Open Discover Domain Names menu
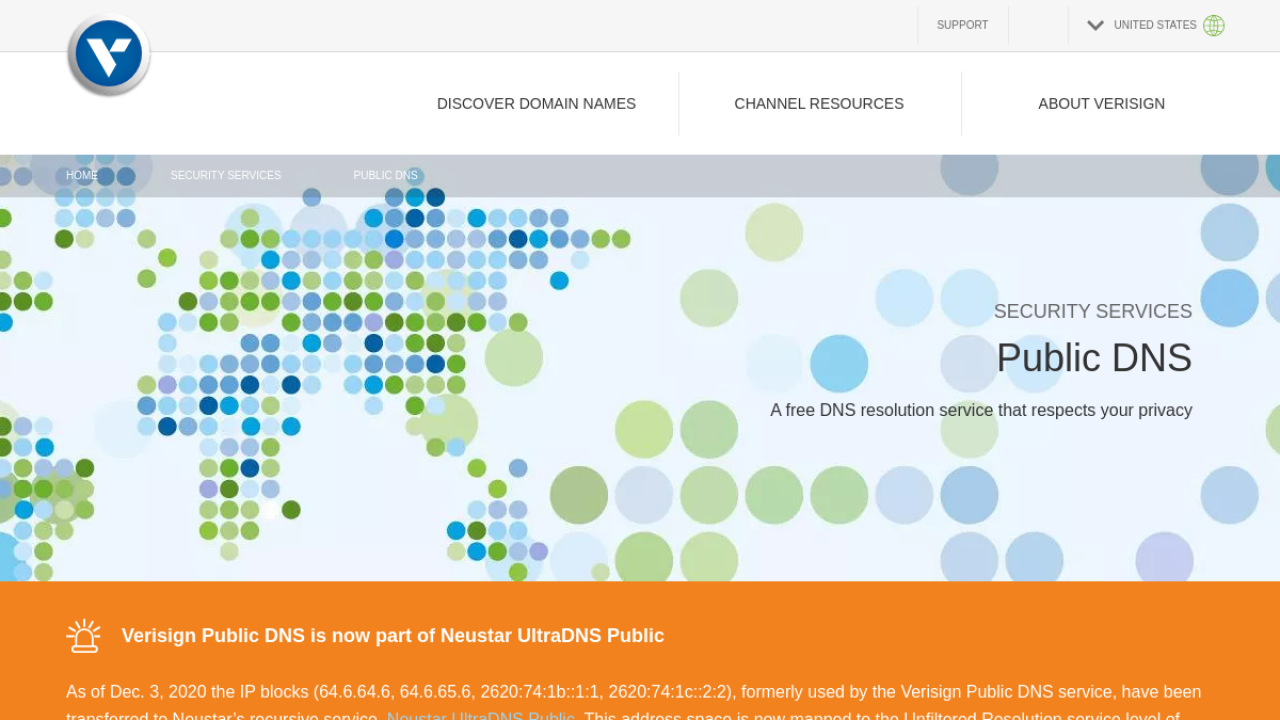1280x720 pixels. tap(536, 103)
